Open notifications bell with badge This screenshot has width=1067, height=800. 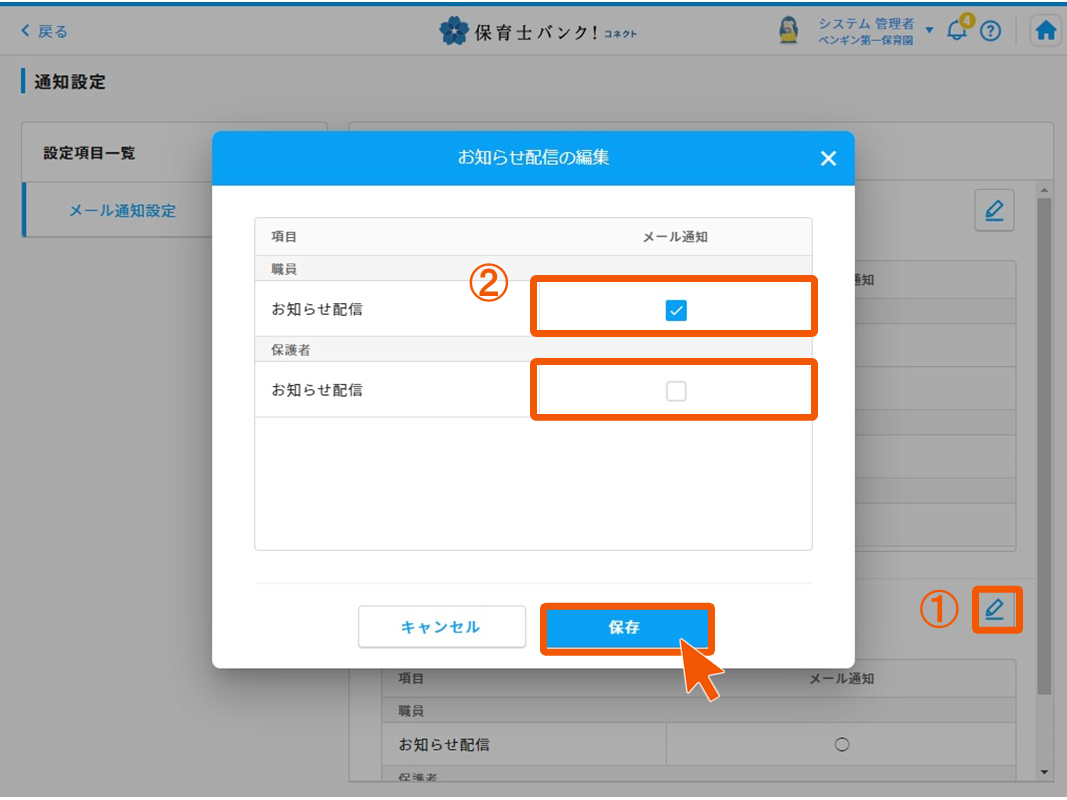957,30
